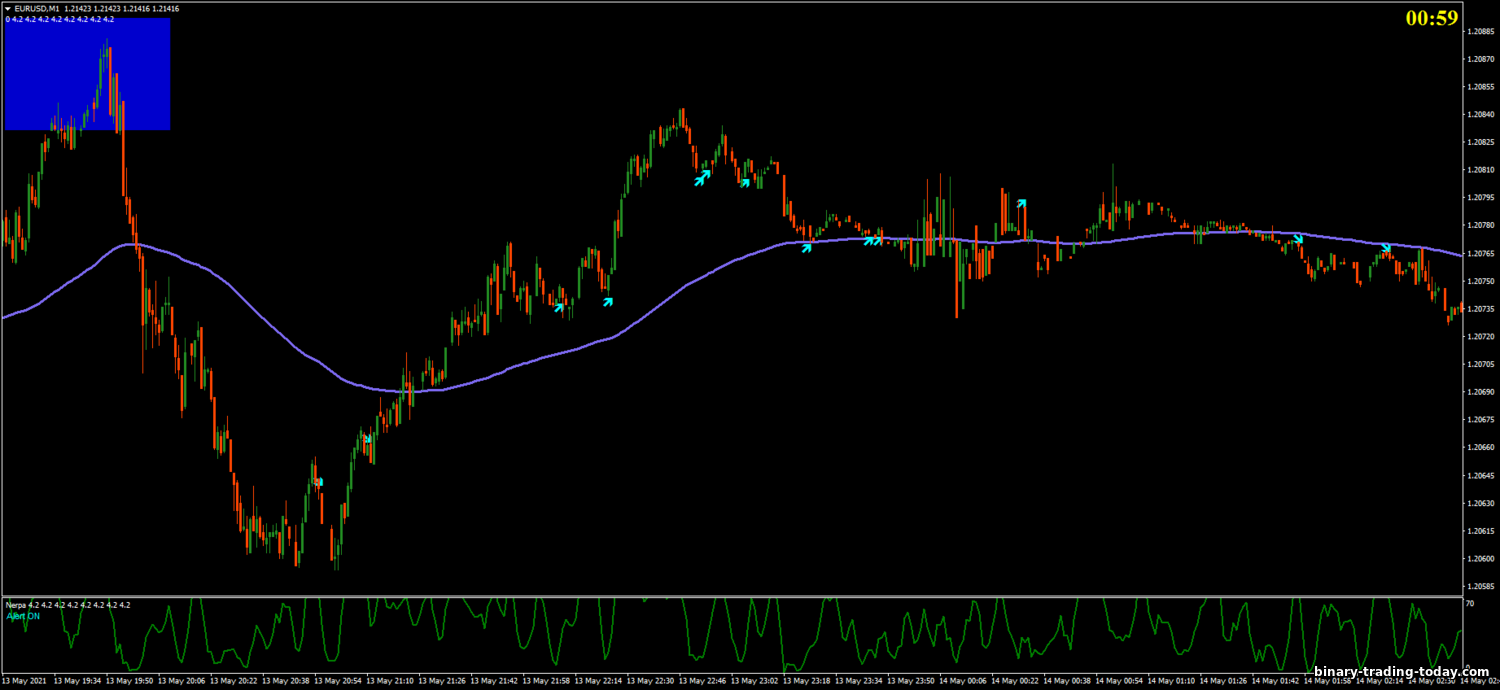Click the 13 May 21:10 time label
Image resolution: width=1500 pixels, height=690 pixels.
[390, 681]
